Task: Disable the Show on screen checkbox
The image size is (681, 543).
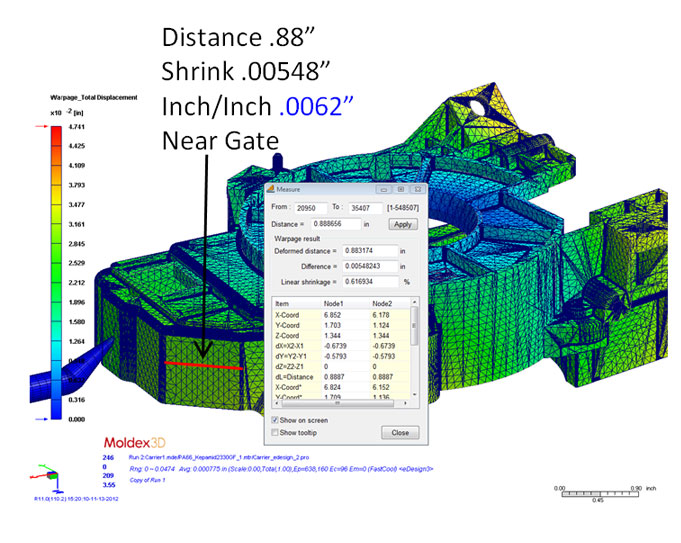Action: (276, 420)
